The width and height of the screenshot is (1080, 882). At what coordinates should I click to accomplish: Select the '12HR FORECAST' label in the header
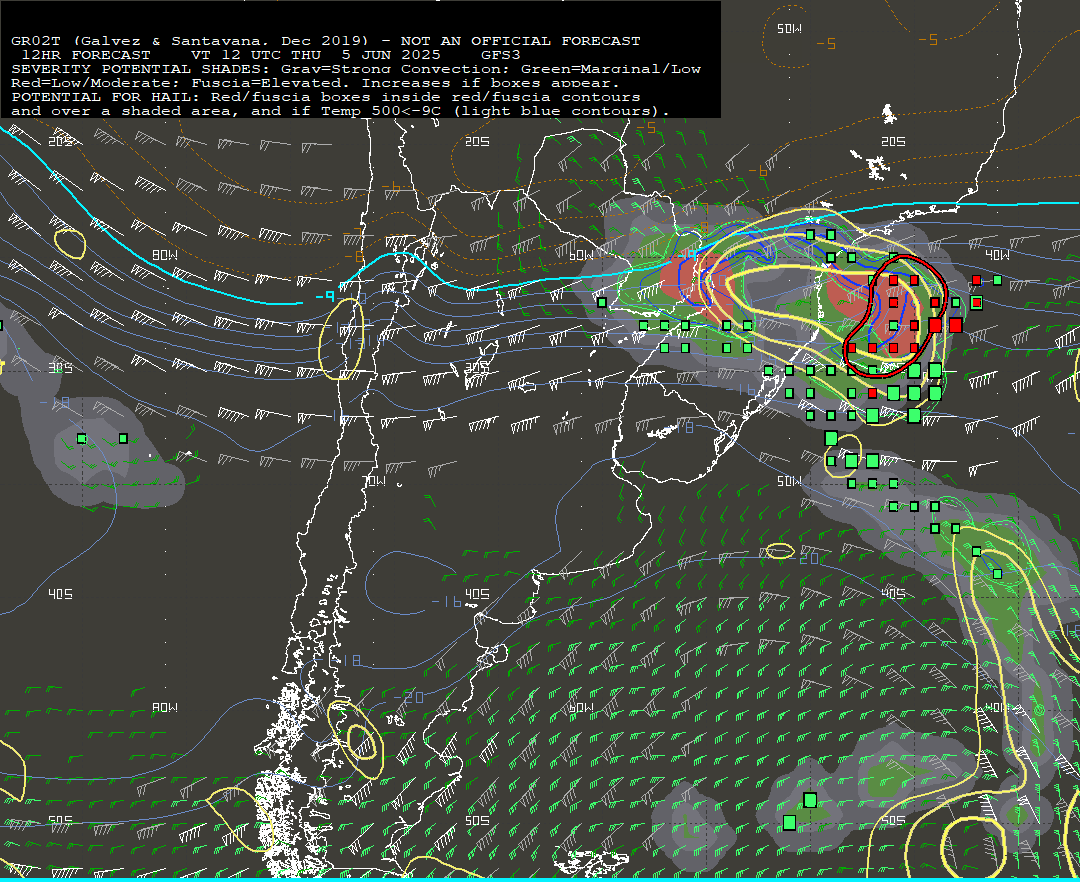pos(86,55)
